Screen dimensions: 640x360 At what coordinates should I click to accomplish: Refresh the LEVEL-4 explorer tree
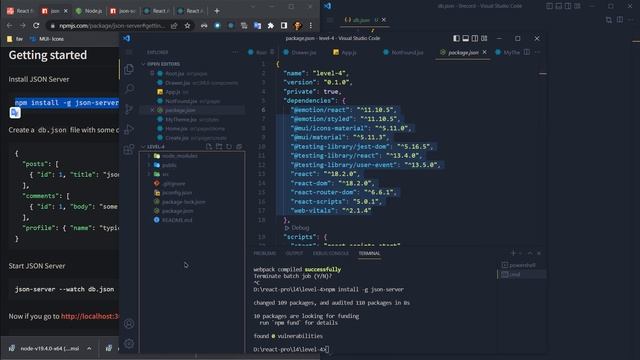point(229,147)
